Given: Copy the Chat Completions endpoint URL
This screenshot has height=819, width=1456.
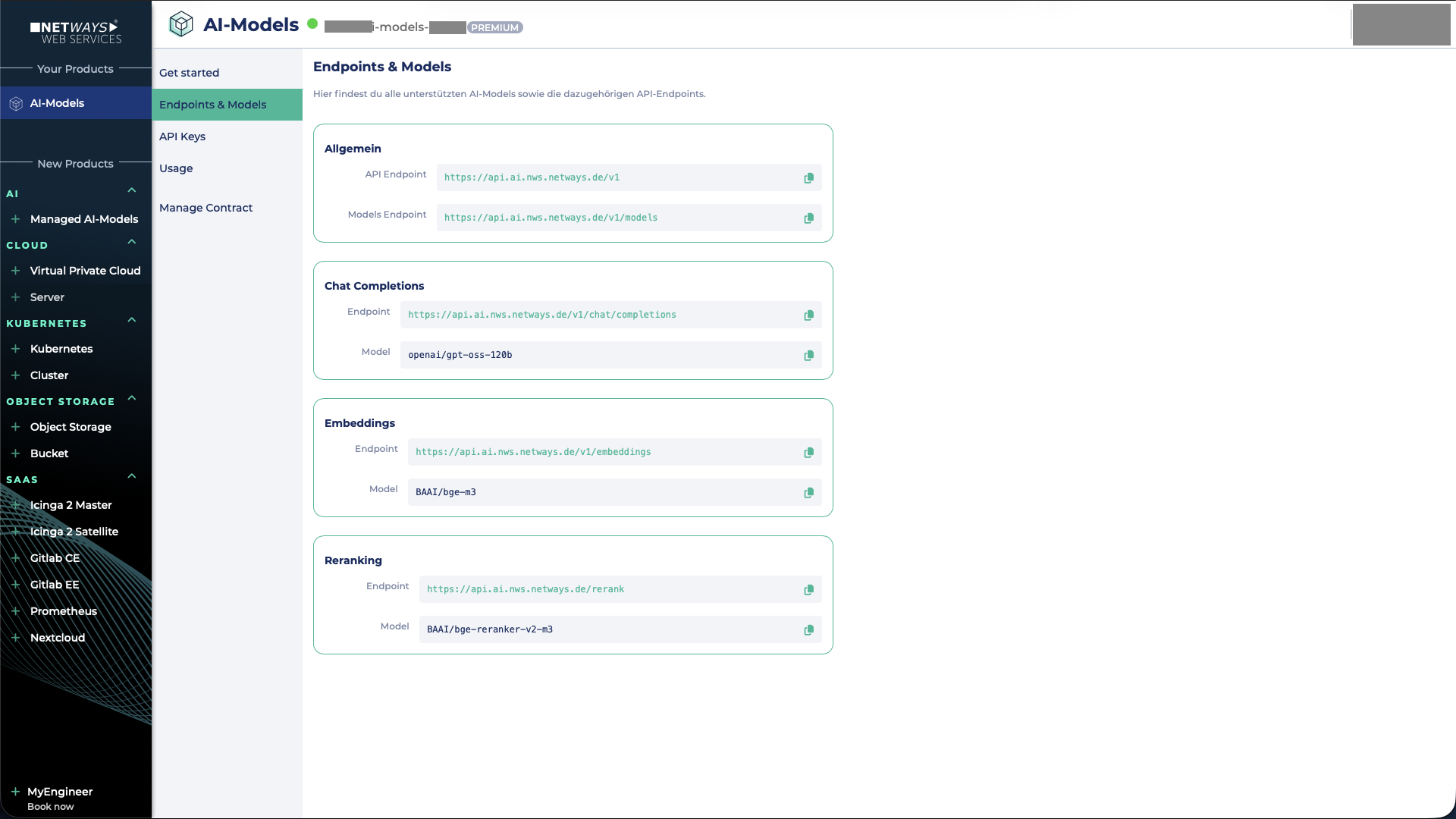Looking at the screenshot, I should point(808,315).
